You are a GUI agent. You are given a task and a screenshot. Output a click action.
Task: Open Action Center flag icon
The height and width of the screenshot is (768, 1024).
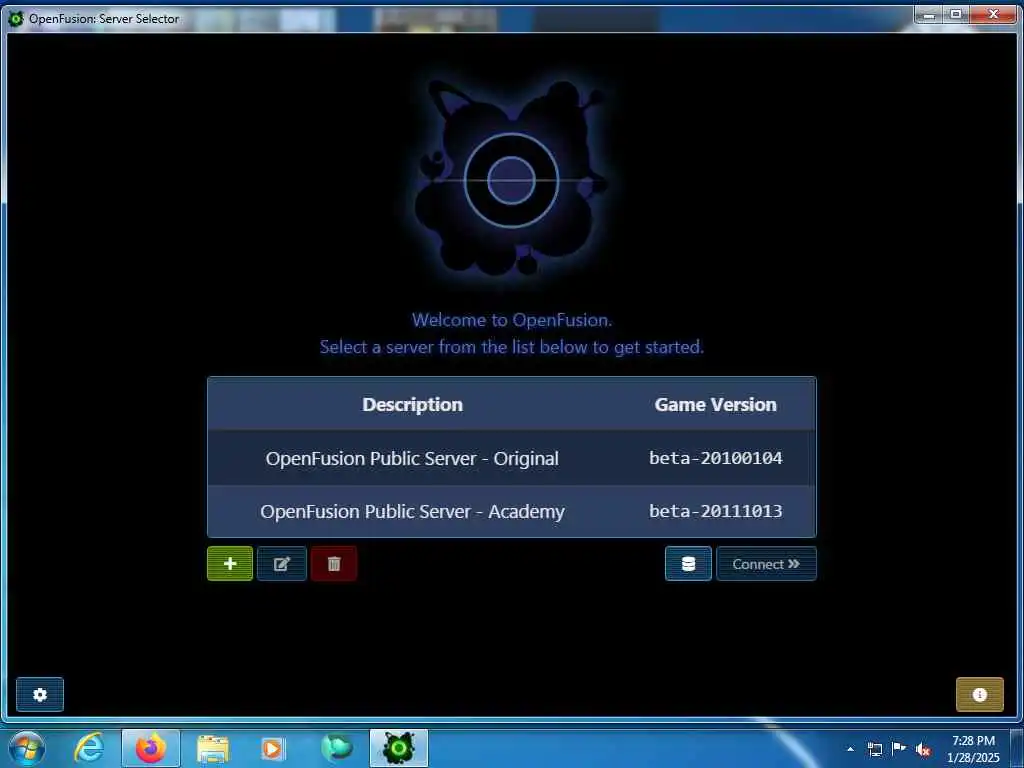pos(899,749)
